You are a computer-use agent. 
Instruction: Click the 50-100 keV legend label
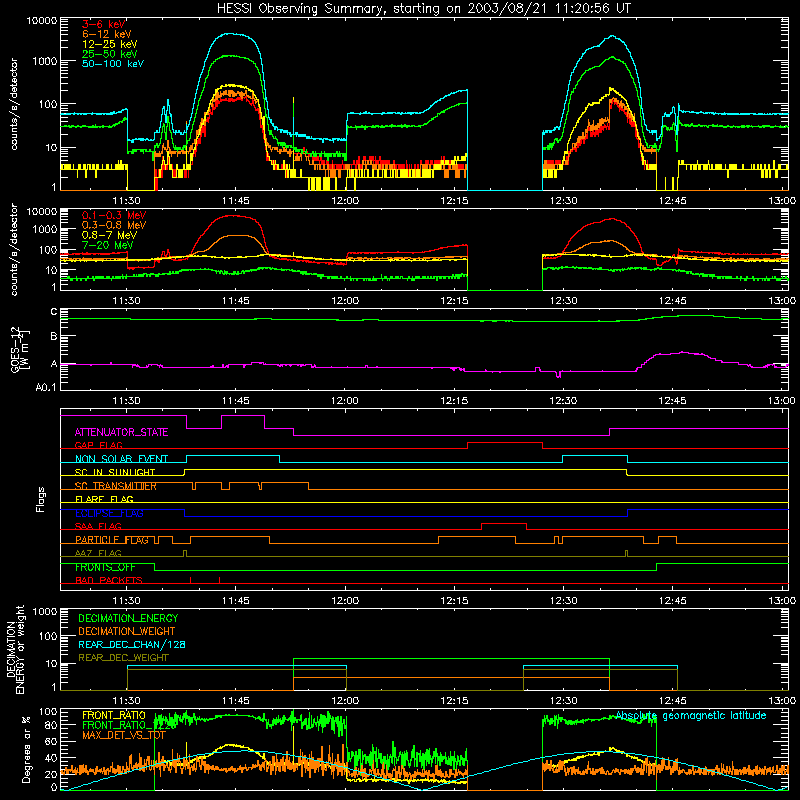113,63
